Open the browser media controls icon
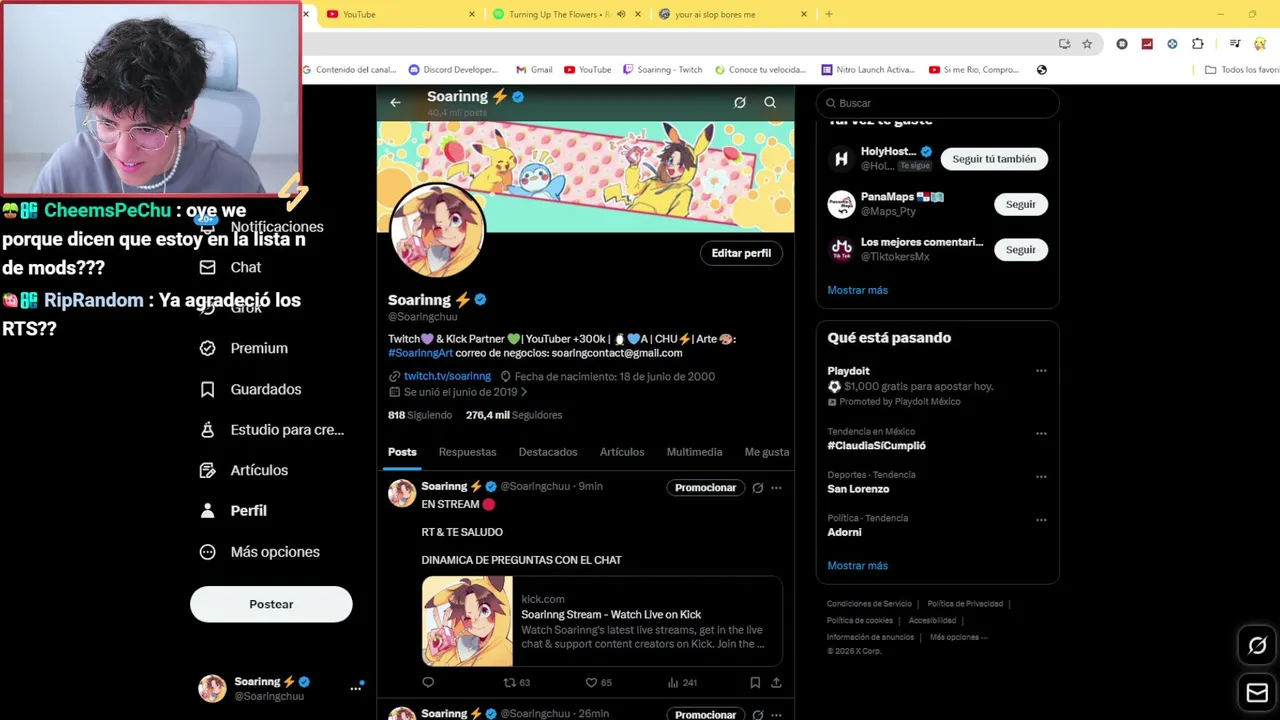Viewport: 1280px width, 720px height. point(1235,44)
